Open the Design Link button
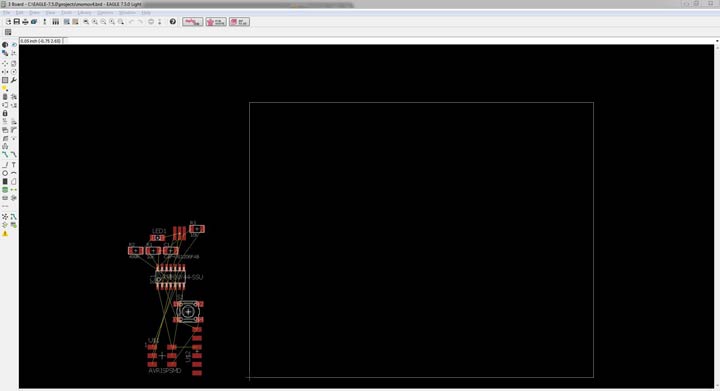Image resolution: width=720 pixels, height=391 pixels. point(192,22)
